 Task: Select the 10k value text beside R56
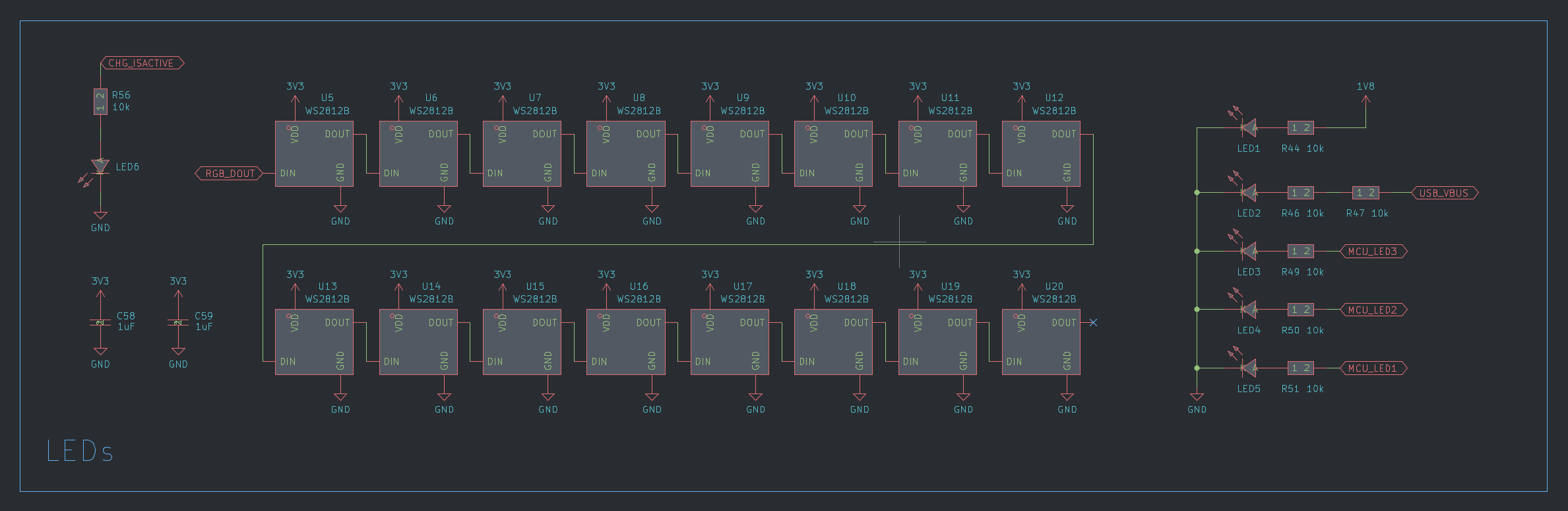121,107
